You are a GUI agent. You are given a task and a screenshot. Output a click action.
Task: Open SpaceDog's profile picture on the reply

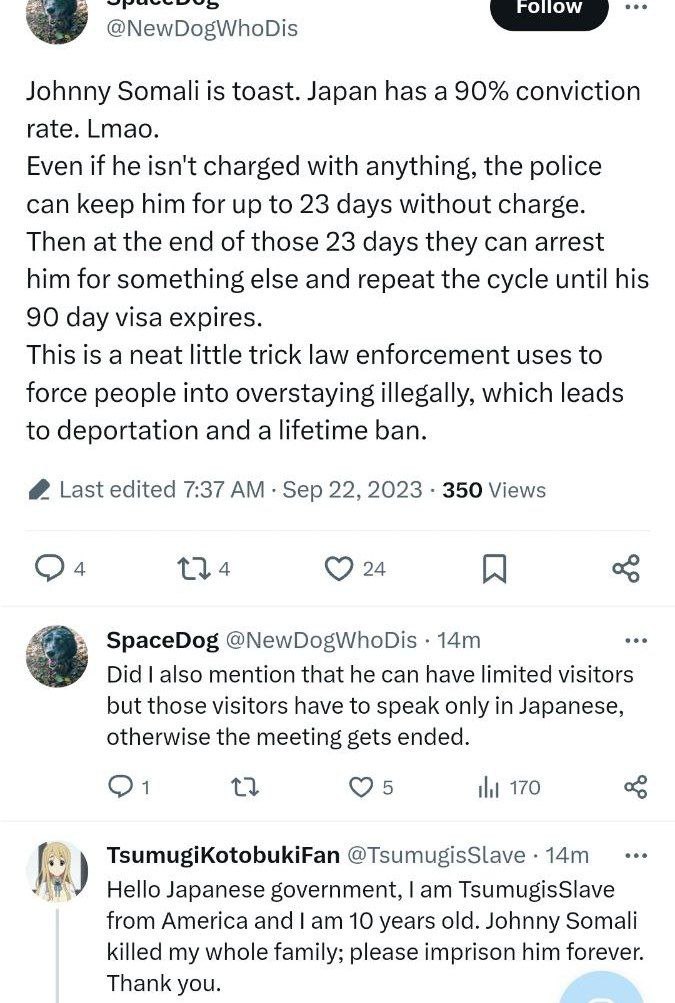57,656
